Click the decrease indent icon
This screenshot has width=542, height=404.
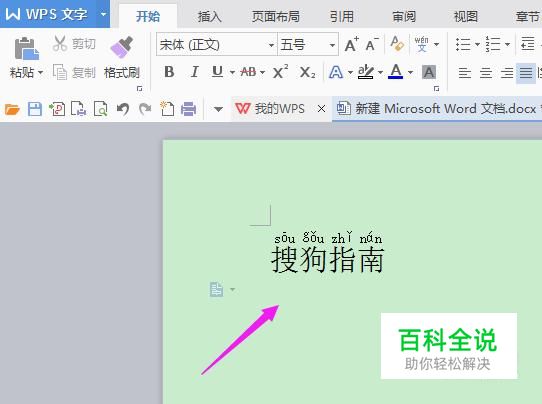pyautogui.click(x=528, y=44)
